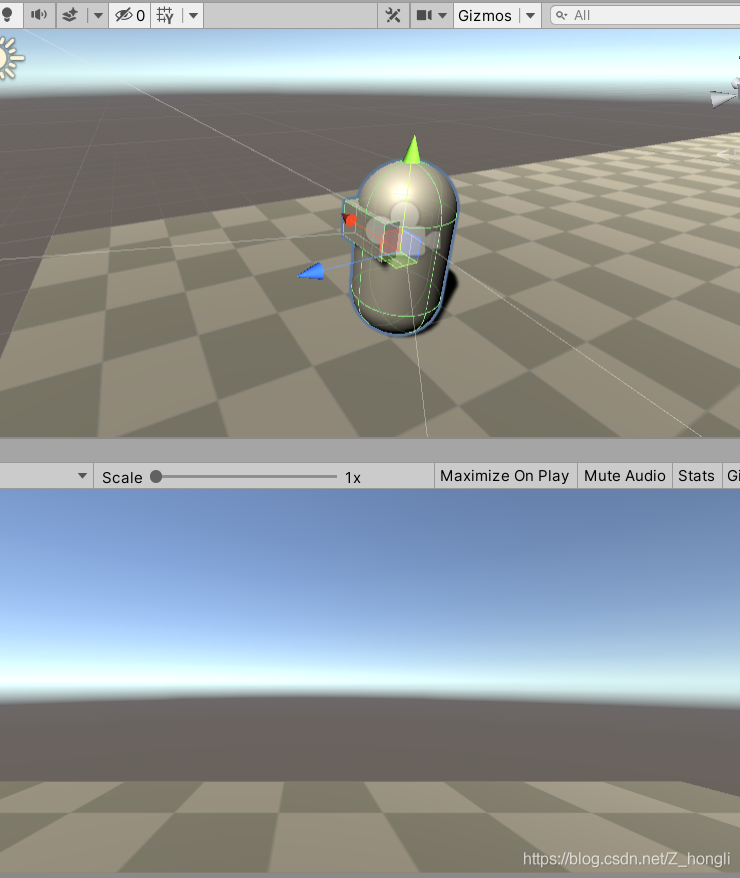Open camera settings dropdown arrow
Screen dimensions: 740x878
pyautogui.click(x=443, y=15)
